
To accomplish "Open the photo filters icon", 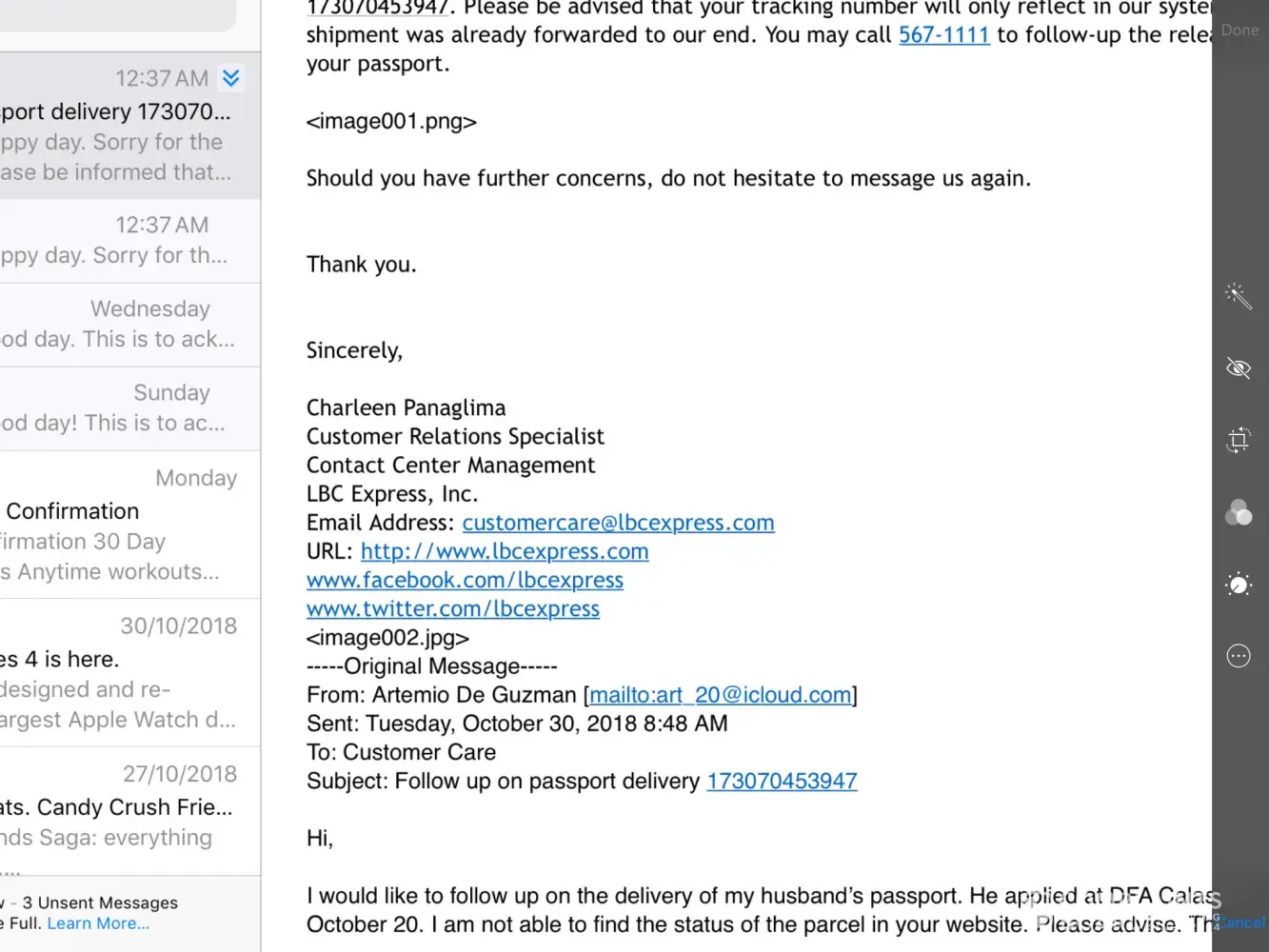I will click(1238, 513).
